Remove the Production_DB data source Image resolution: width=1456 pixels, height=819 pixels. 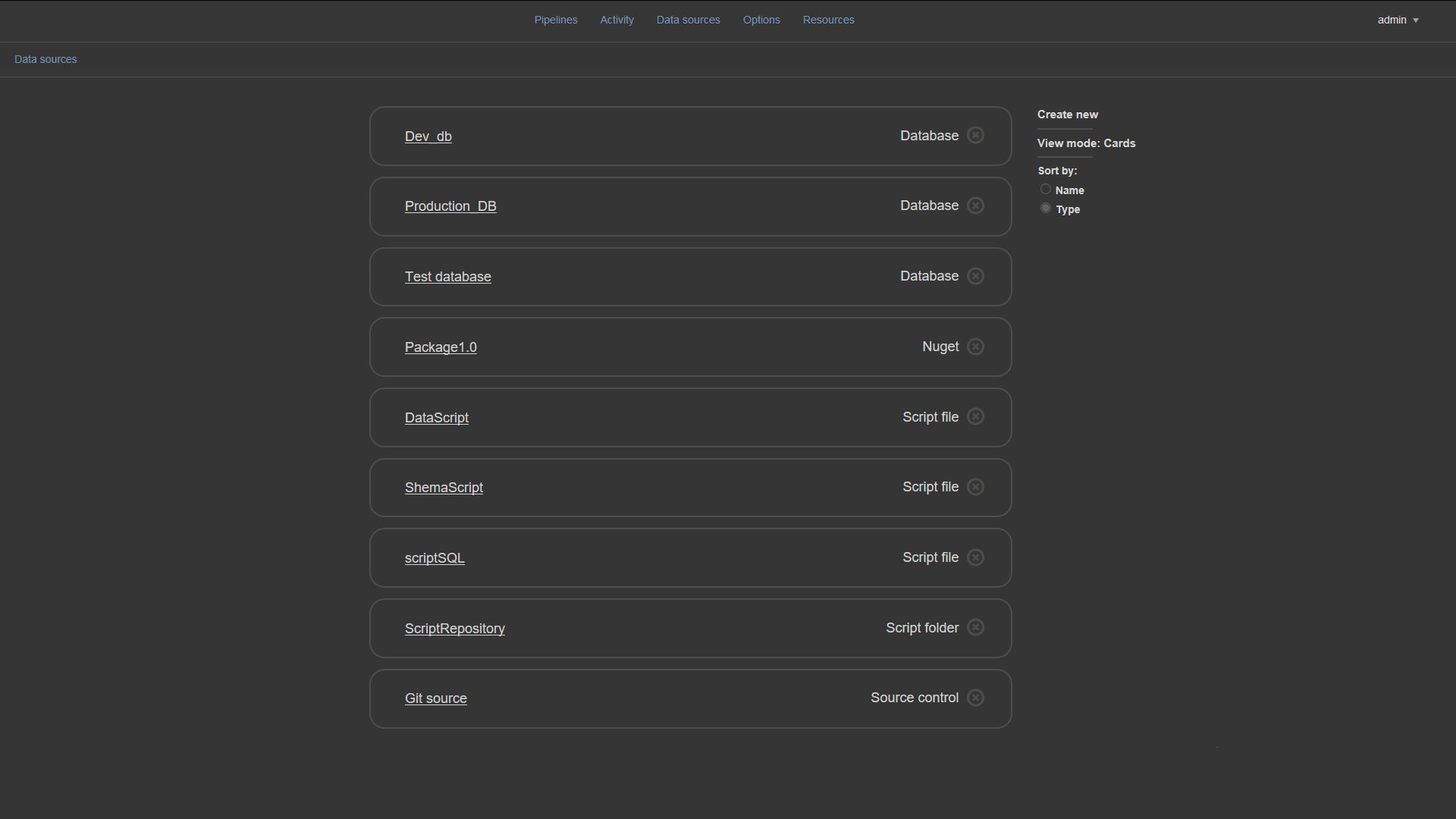976,206
